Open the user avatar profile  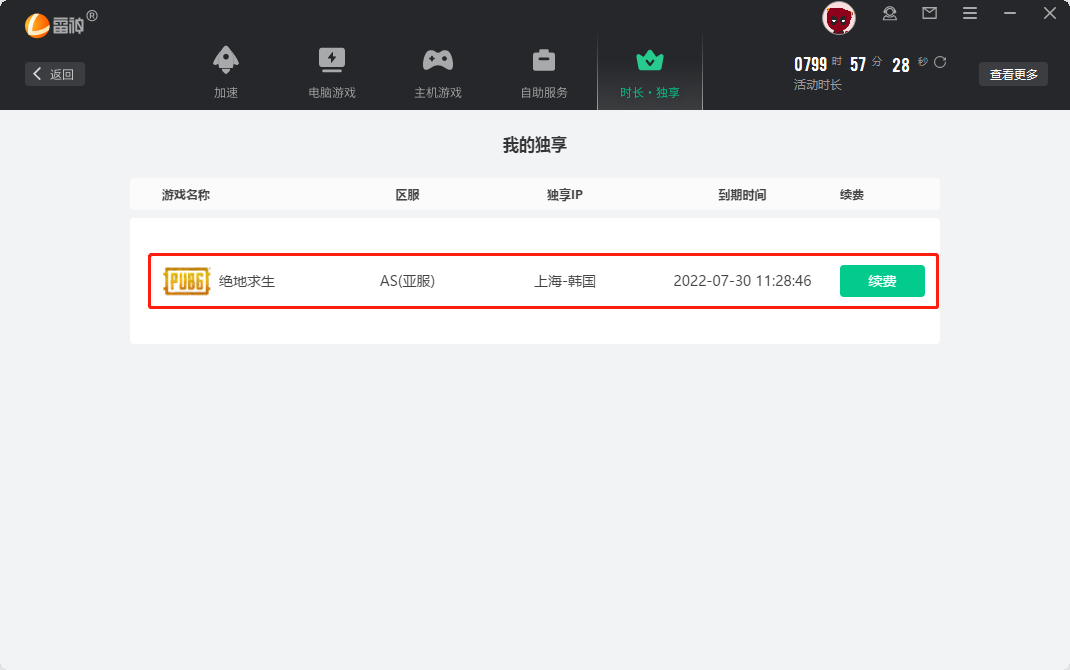838,17
